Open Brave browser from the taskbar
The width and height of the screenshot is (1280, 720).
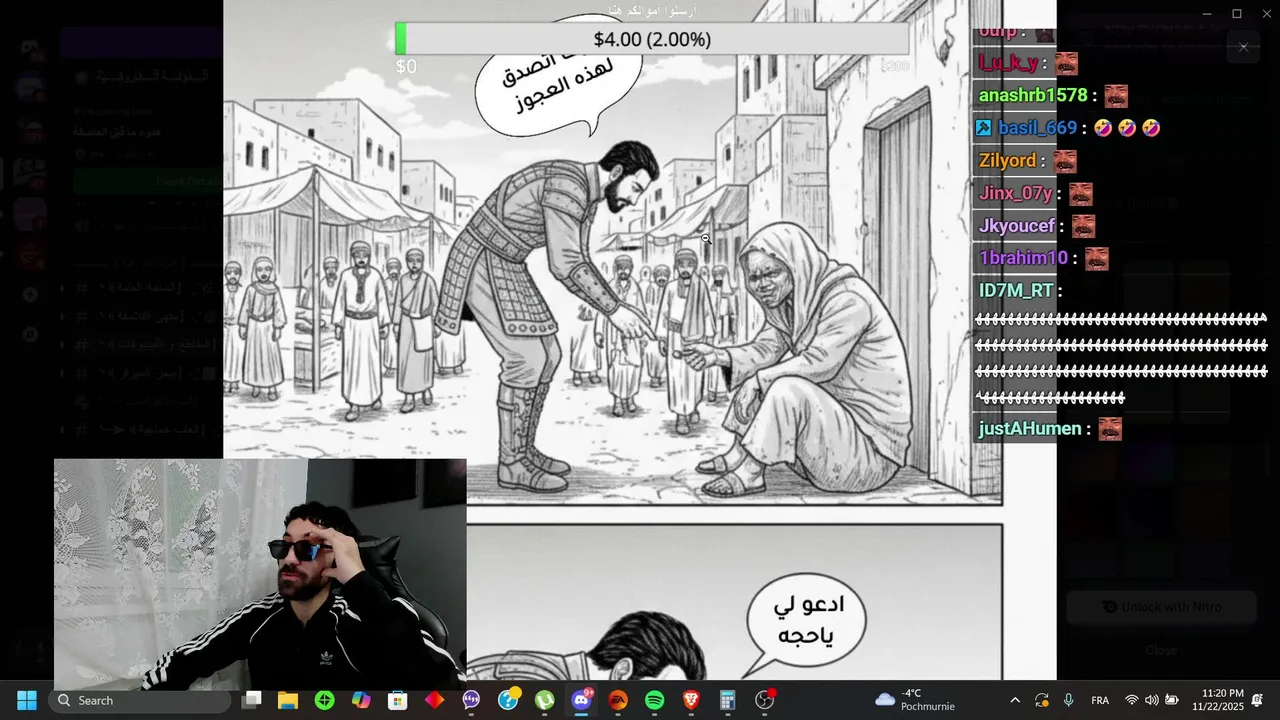pyautogui.click(x=691, y=700)
